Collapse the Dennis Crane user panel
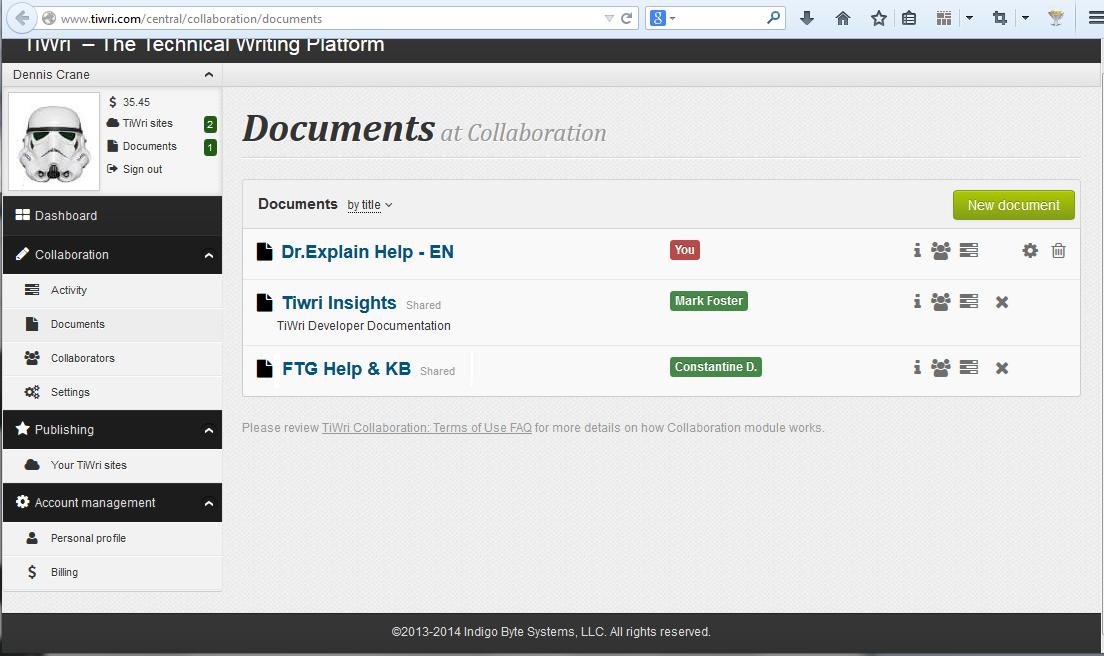The height and width of the screenshot is (656, 1104). [208, 75]
